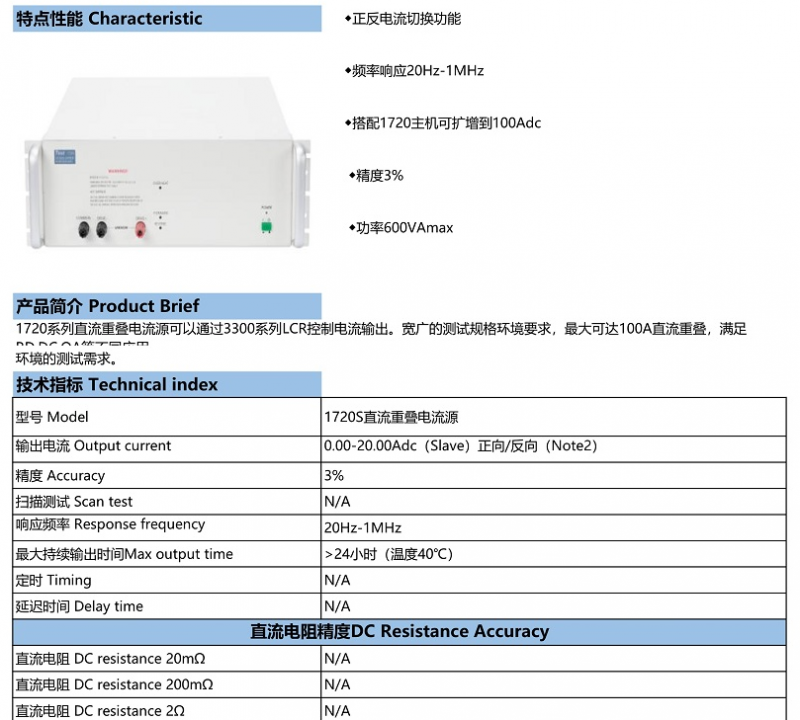Click the "响应频率 Response frequency" cell
800x720 pixels.
167,528
